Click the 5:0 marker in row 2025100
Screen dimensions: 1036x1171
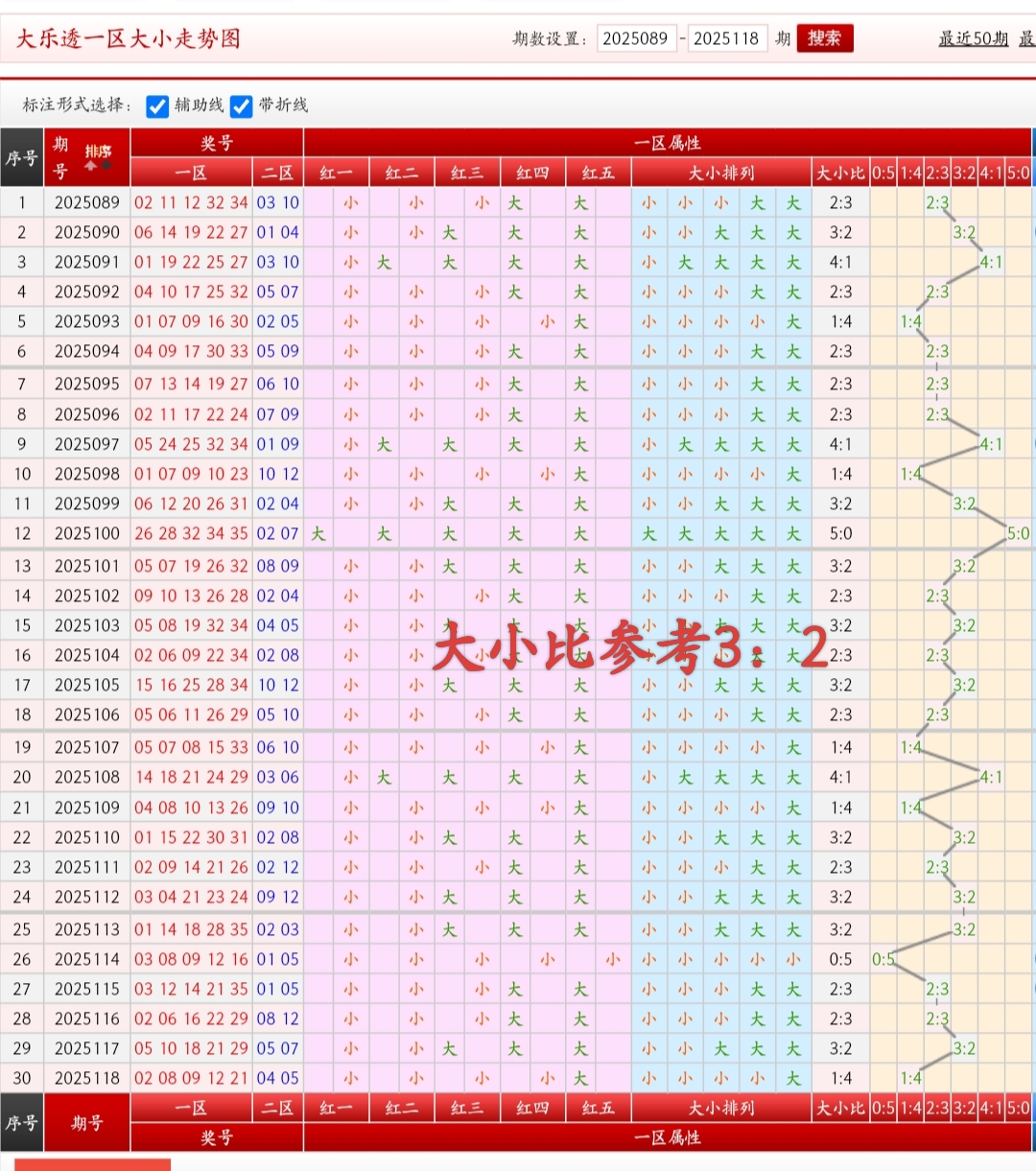click(x=1018, y=533)
